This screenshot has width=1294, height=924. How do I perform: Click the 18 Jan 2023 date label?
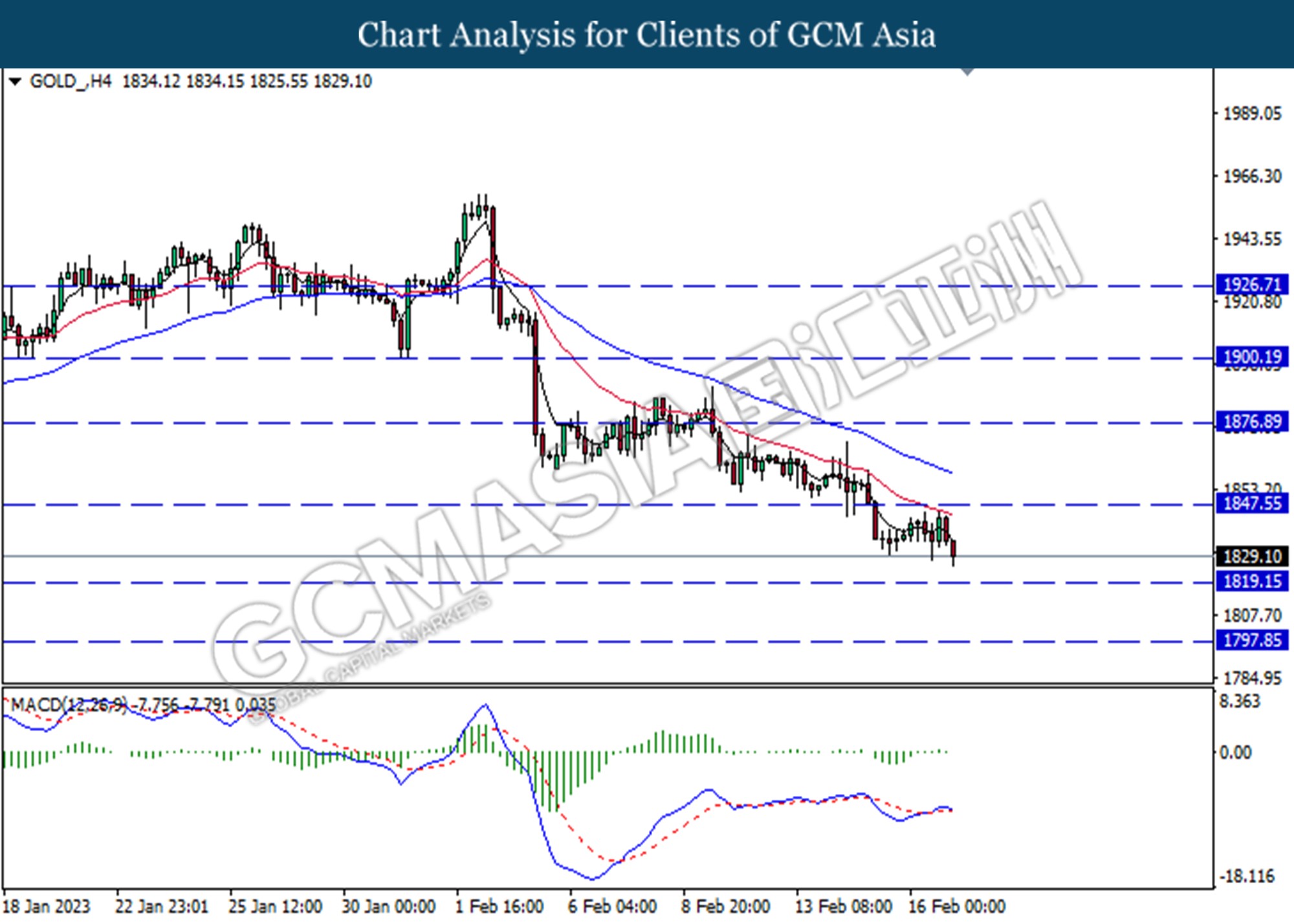point(47,907)
